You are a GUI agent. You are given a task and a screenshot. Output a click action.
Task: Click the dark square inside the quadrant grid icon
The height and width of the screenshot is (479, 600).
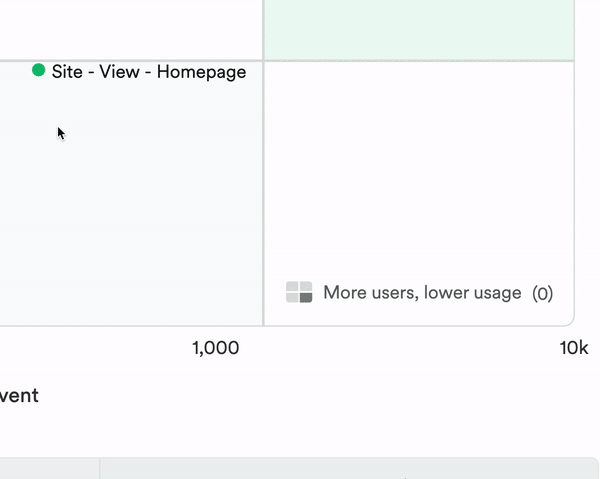[x=306, y=297]
